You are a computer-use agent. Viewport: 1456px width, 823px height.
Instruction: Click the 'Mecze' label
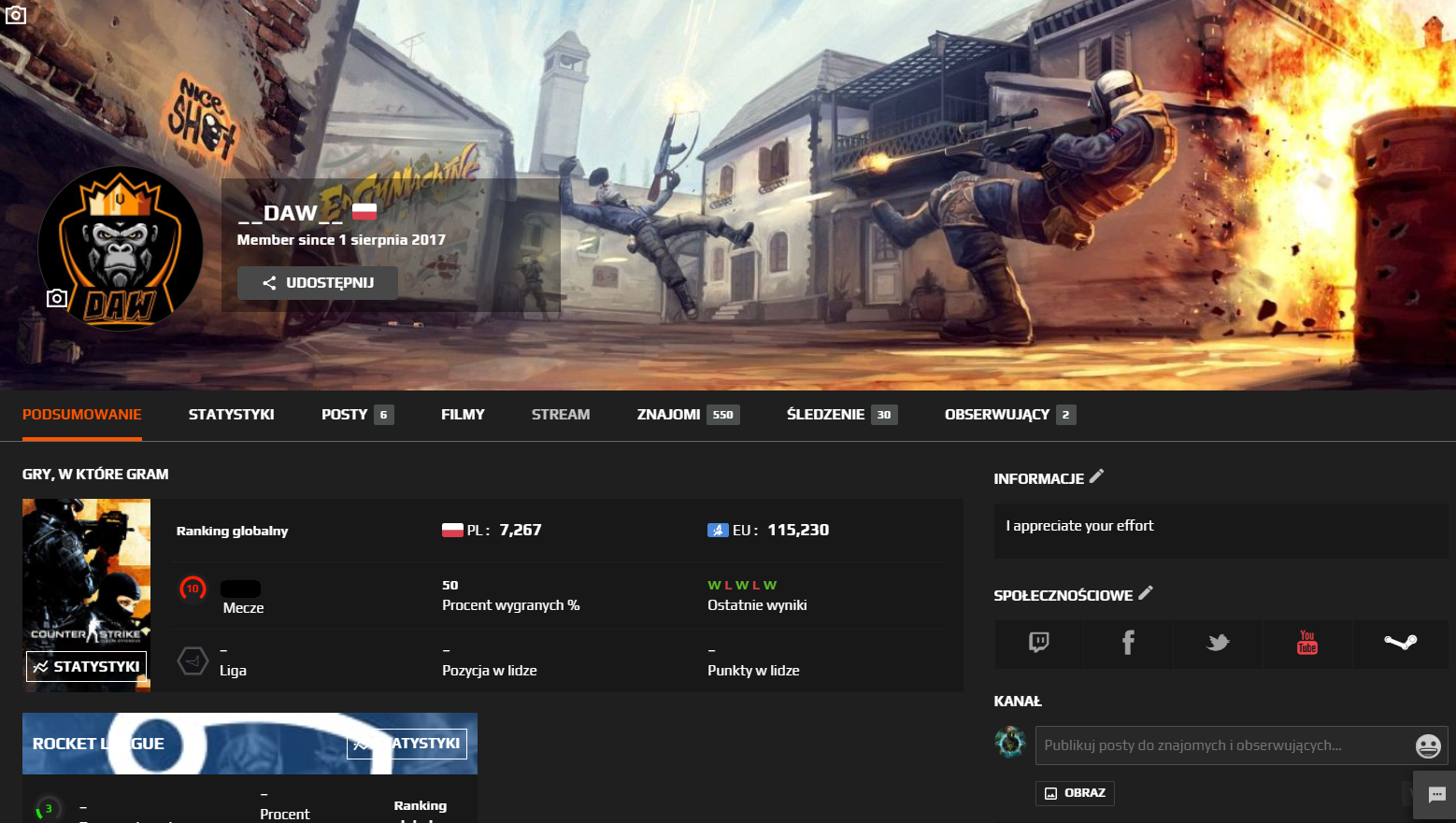tap(243, 608)
